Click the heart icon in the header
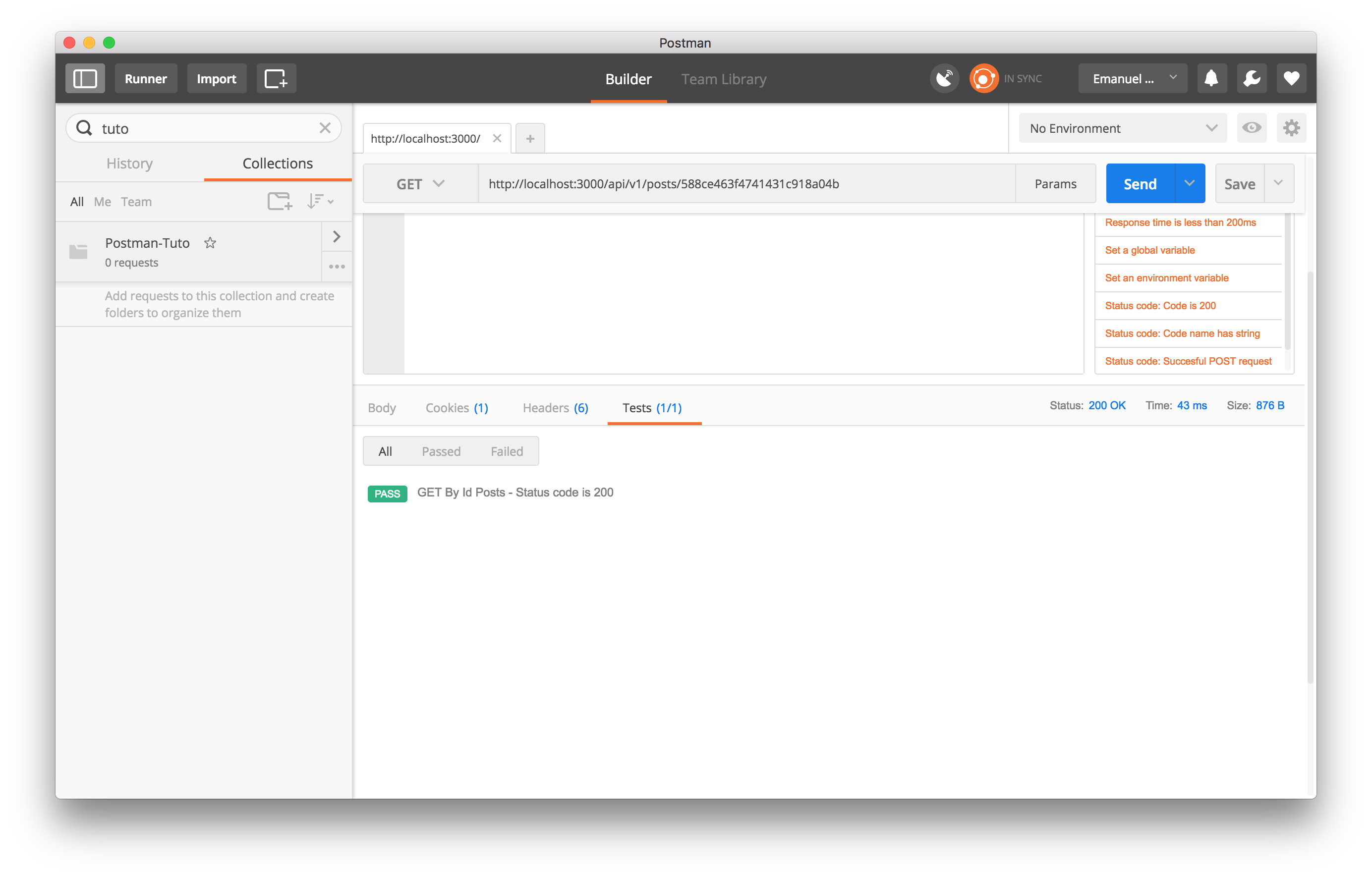Viewport: 1372px width, 878px height. [x=1291, y=78]
